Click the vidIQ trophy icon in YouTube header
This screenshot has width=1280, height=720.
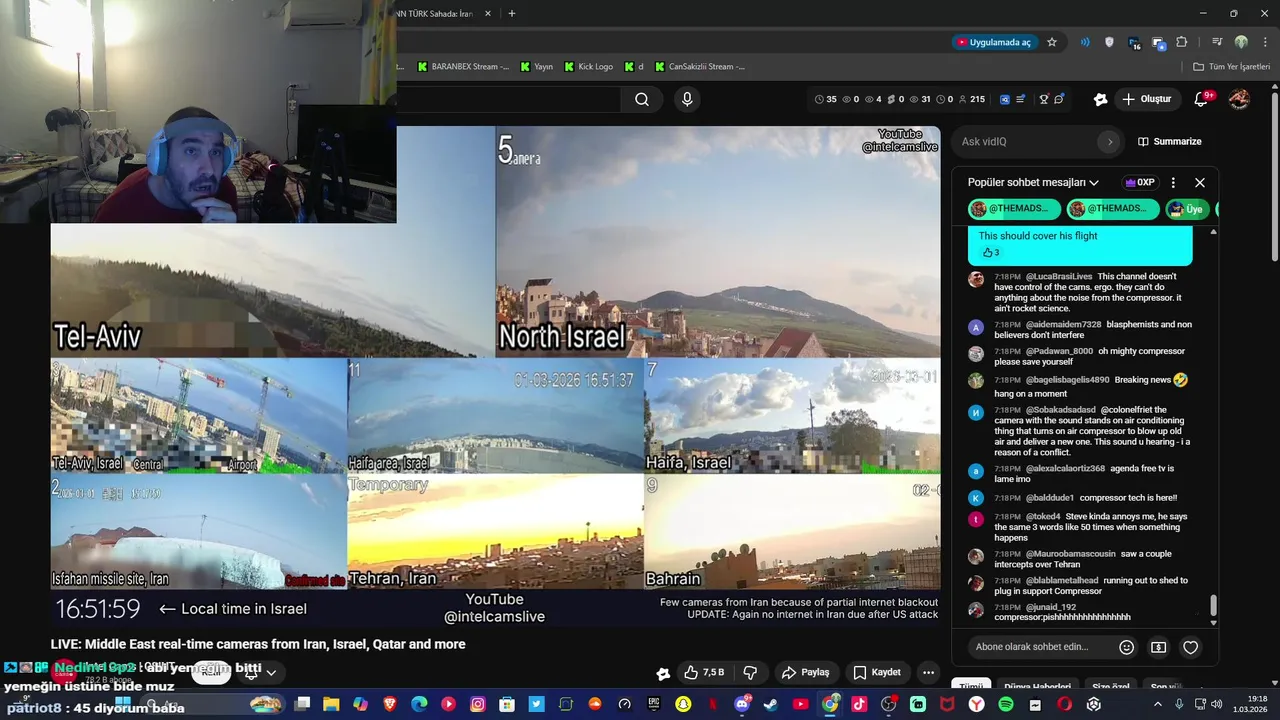pyautogui.click(x=1044, y=99)
